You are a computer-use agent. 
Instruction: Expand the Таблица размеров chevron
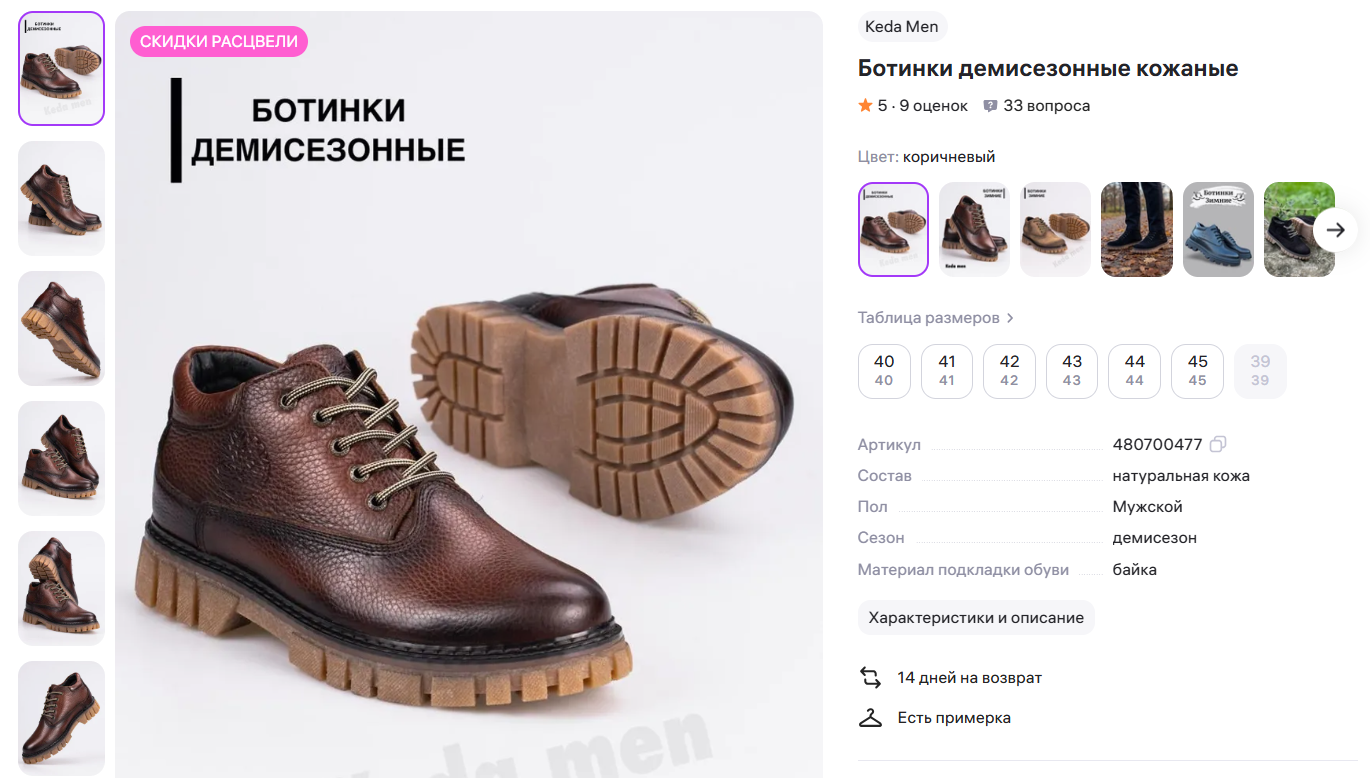point(1010,317)
